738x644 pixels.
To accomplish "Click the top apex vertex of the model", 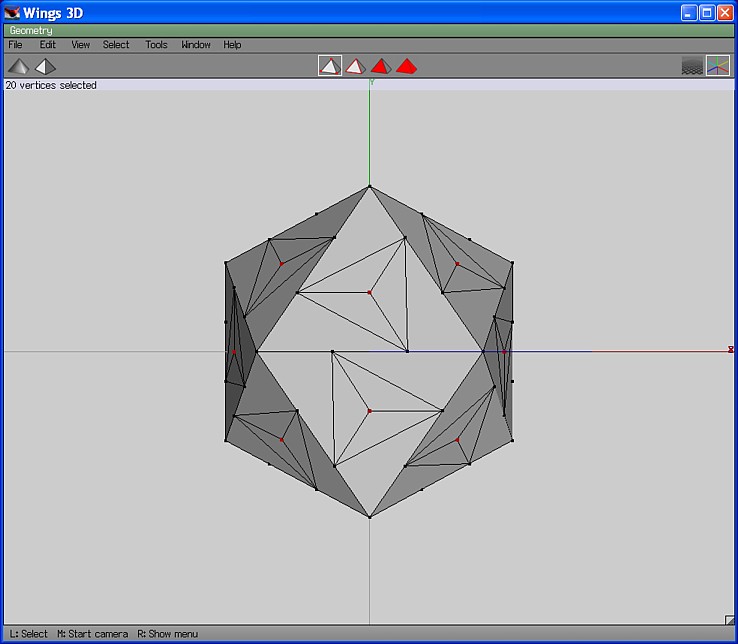I will [369, 186].
